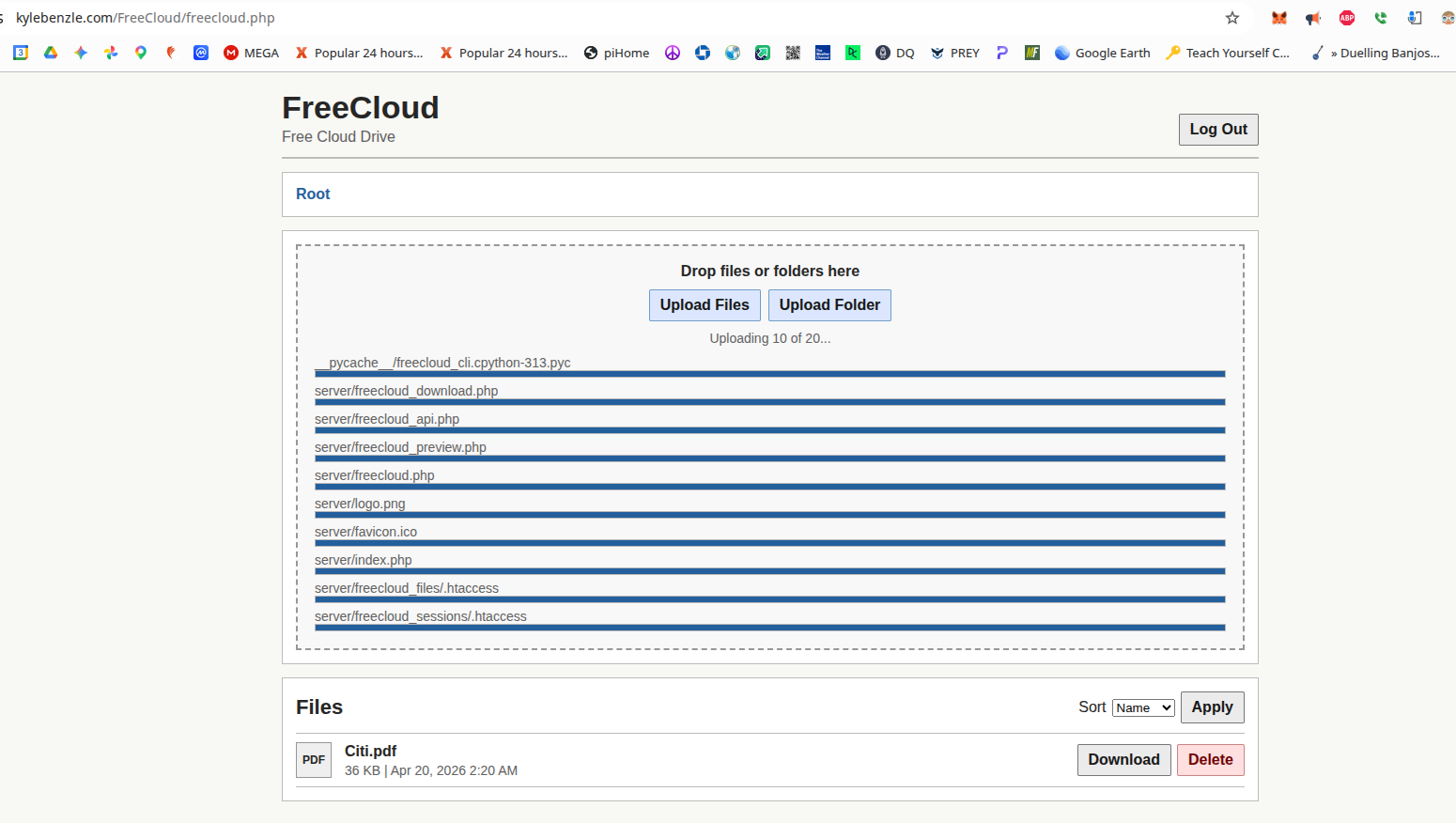Open the Google Calendar bookmark icon
Image resolution: width=1456 pixels, height=823 pixels.
[20, 53]
